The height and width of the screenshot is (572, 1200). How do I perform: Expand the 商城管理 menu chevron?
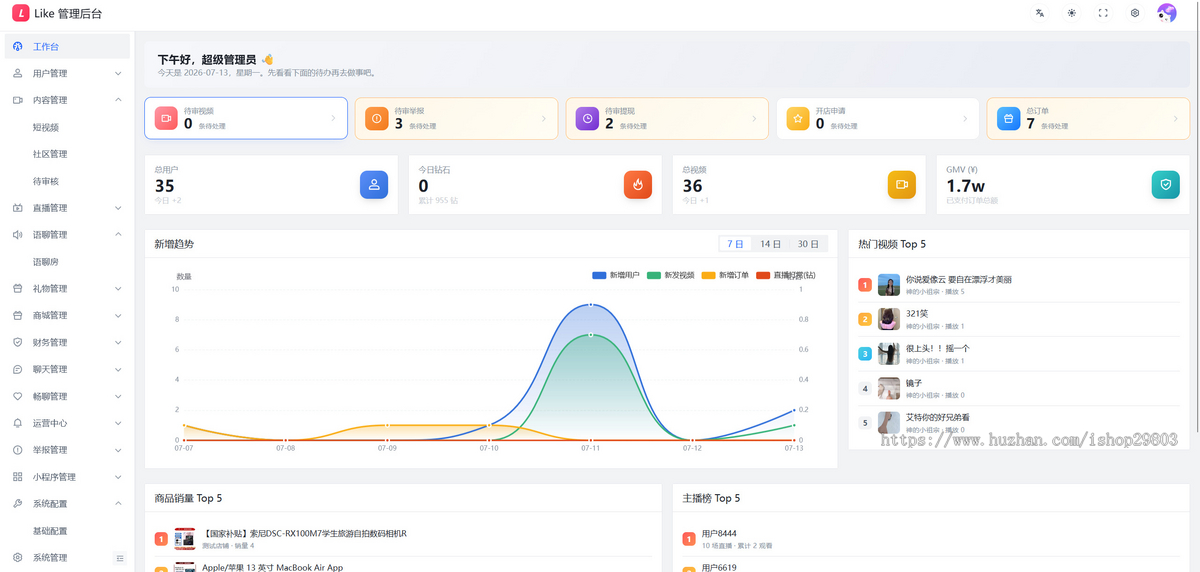(x=118, y=316)
